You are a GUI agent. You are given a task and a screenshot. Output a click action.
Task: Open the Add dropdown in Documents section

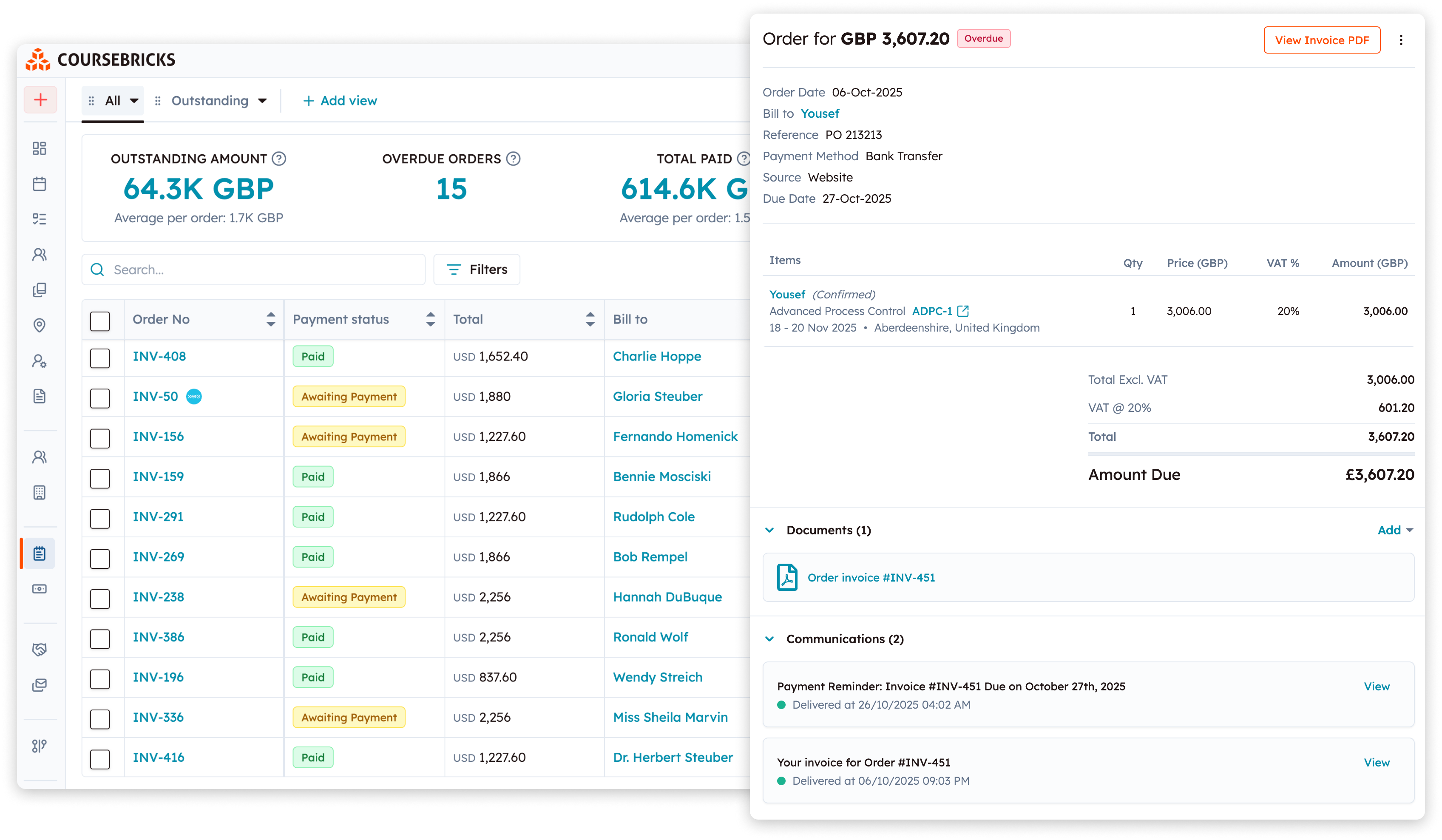pyautogui.click(x=1395, y=530)
